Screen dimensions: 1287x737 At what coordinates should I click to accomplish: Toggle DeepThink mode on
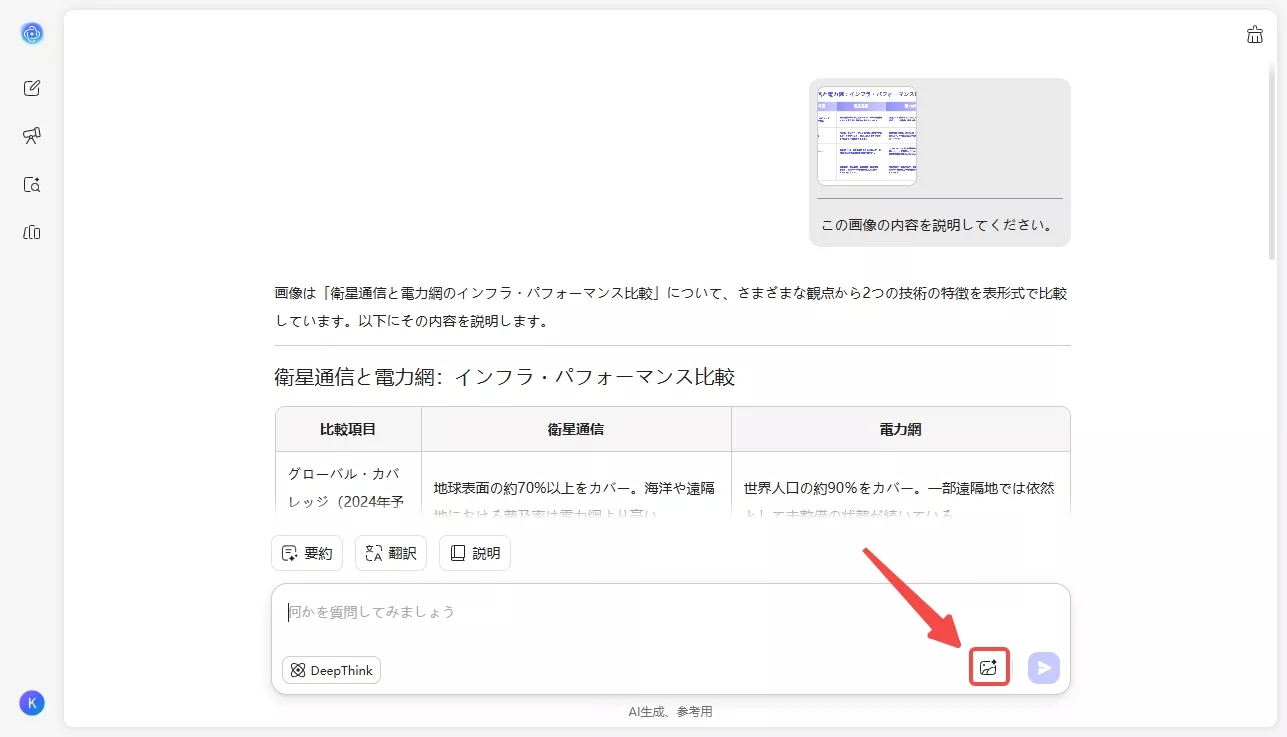pyautogui.click(x=330, y=670)
